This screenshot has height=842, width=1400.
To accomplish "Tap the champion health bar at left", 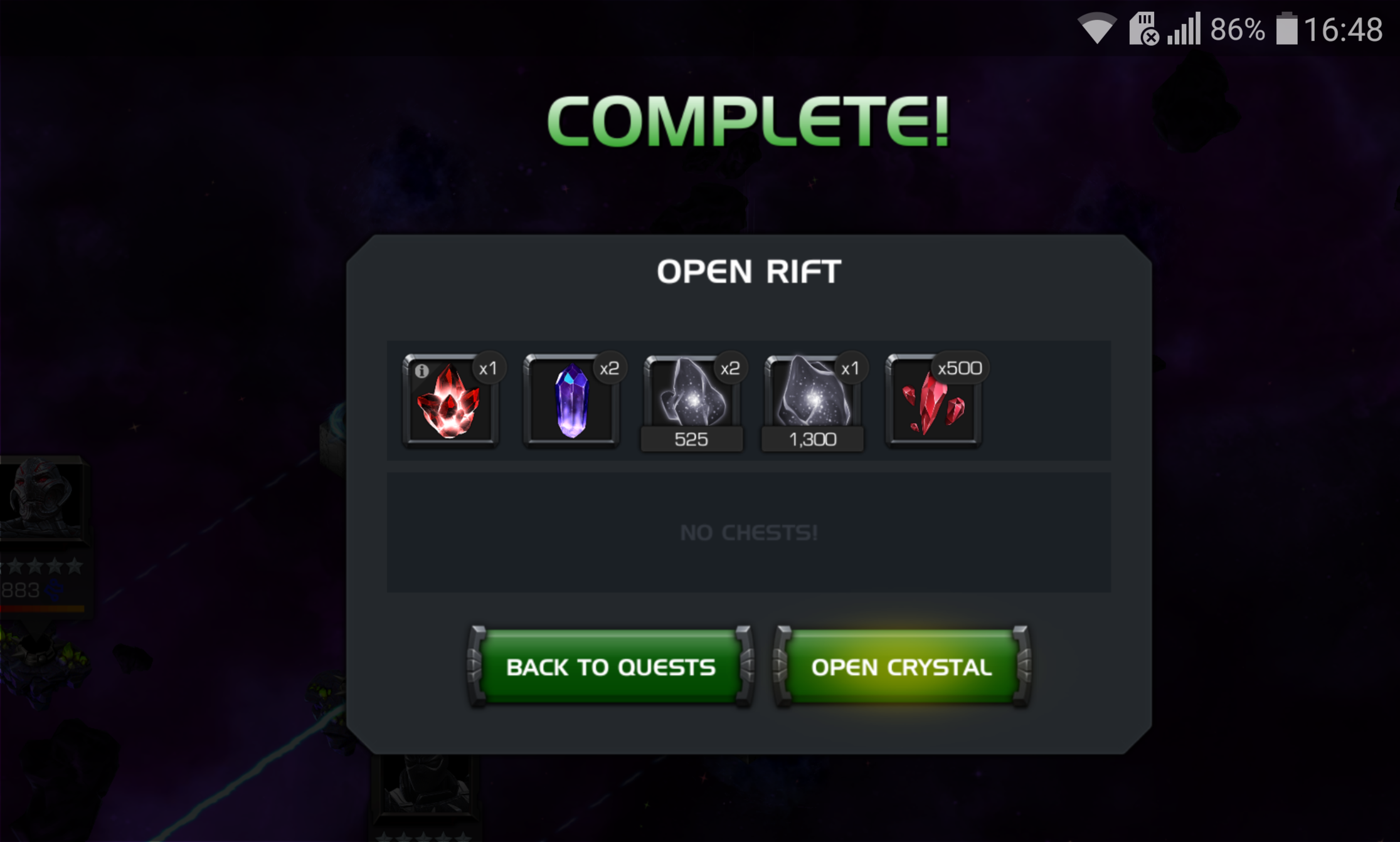I will click(43, 608).
